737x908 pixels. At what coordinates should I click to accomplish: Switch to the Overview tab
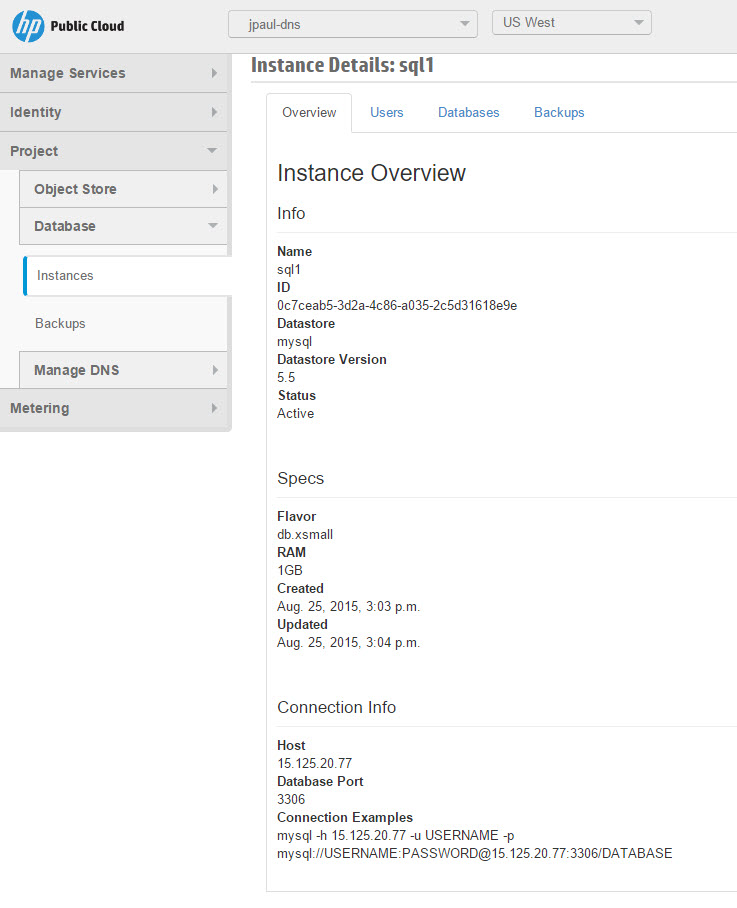tap(309, 112)
